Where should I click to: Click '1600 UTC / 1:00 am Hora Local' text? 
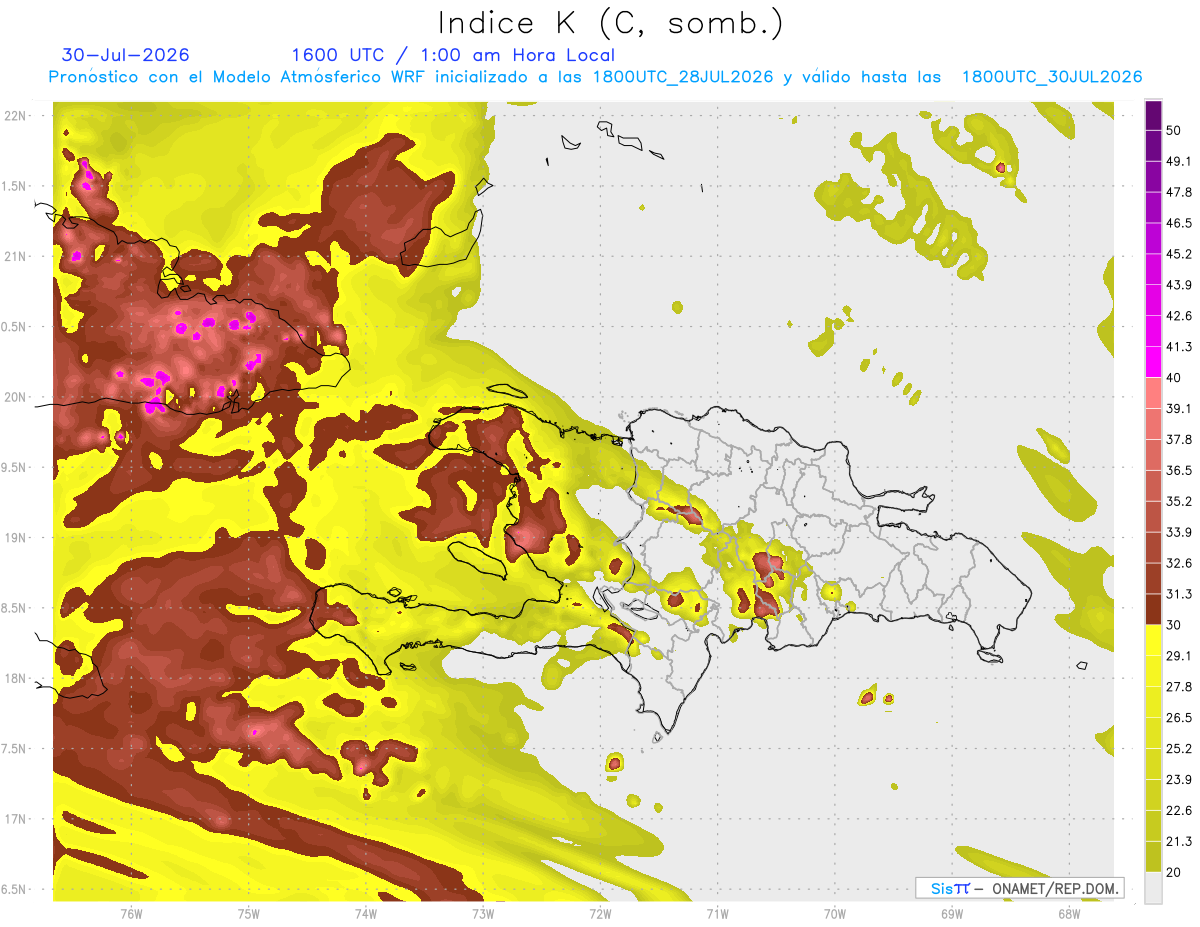pyautogui.click(x=453, y=55)
